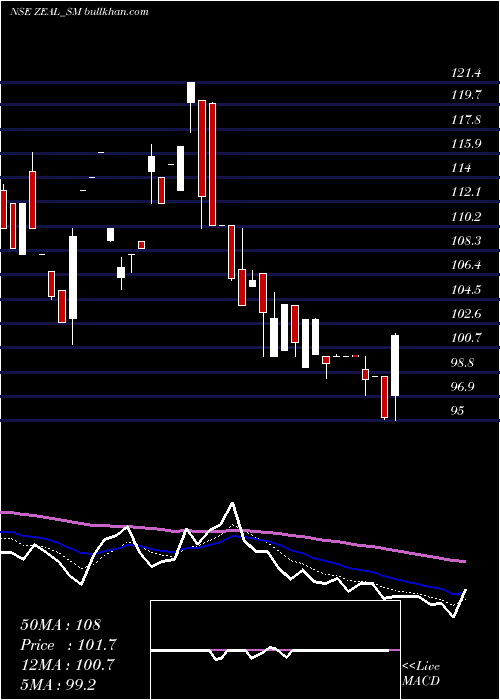This screenshot has width=500, height=700.
Task: Click the '<<Live MACD' label
Action: 421,674
